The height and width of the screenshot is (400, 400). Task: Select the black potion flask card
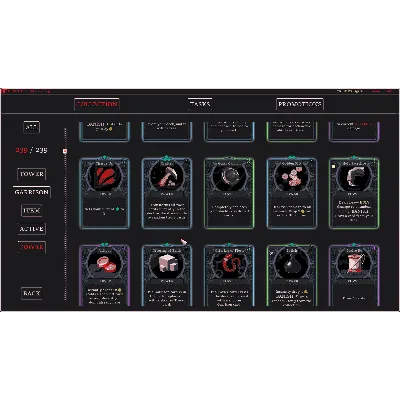[292, 276]
